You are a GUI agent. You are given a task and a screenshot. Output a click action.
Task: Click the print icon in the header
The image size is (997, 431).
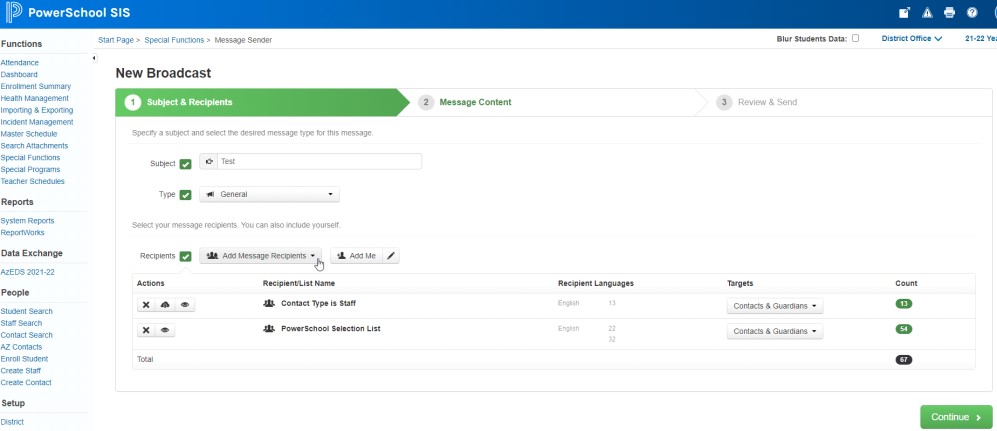(949, 13)
